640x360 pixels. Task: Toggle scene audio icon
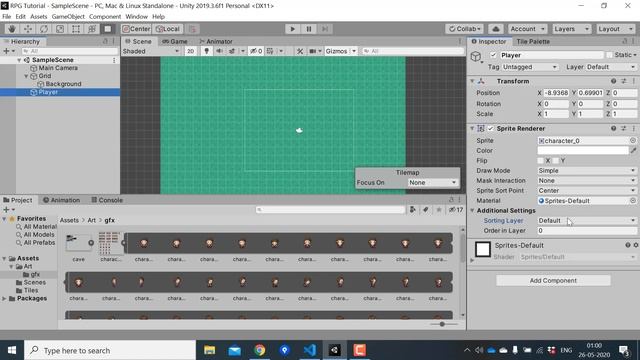(x=219, y=51)
